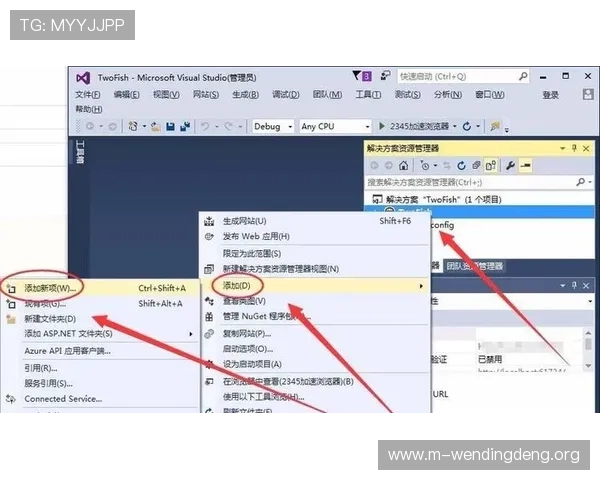600x480 pixels.
Task: Open the 视图(V) menu
Action: (x=166, y=95)
